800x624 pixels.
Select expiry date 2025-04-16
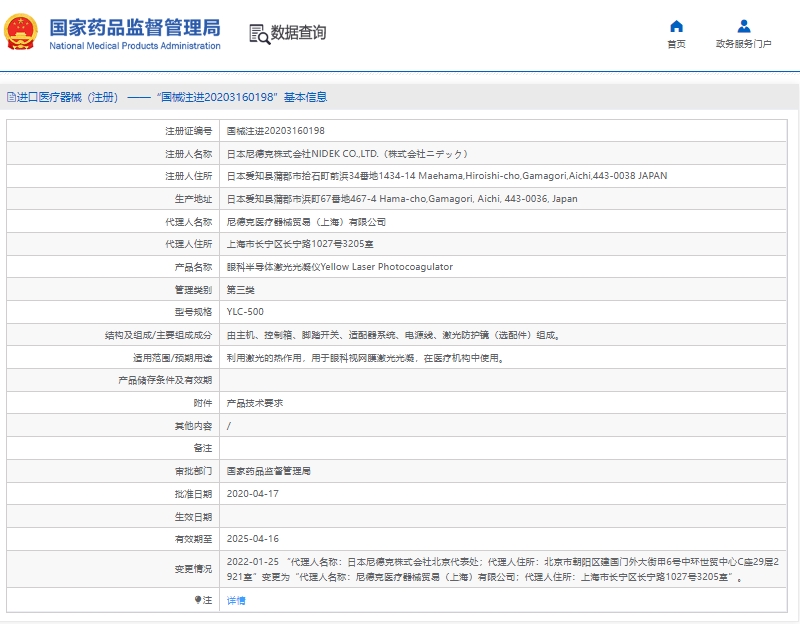click(253, 539)
